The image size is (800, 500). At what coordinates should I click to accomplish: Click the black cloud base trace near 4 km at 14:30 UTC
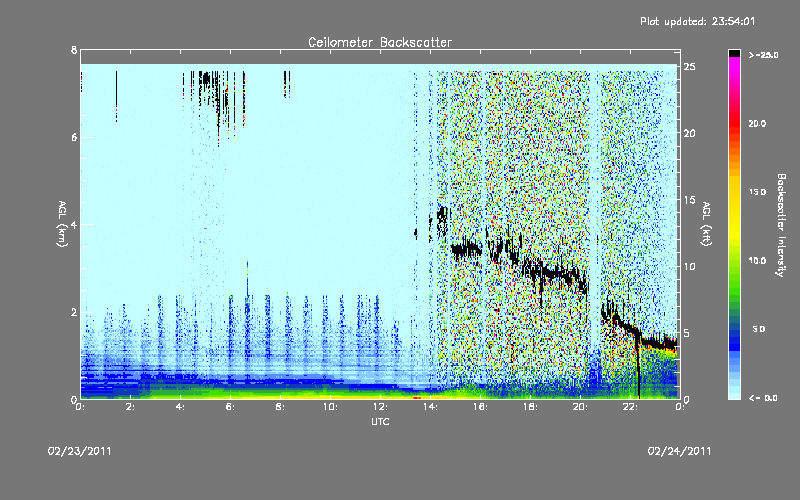[x=443, y=220]
